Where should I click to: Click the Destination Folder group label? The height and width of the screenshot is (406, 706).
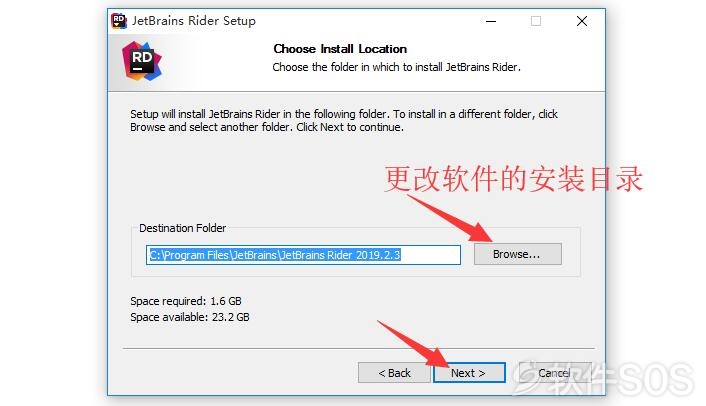182,228
